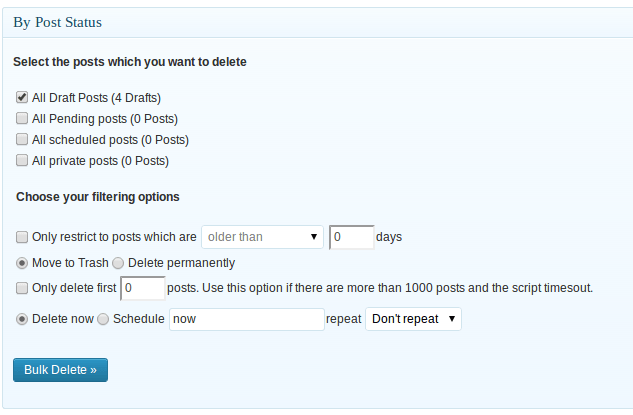Viewport: 633px width, 415px height.
Task: Open the older than dropdown
Action: (x=262, y=237)
